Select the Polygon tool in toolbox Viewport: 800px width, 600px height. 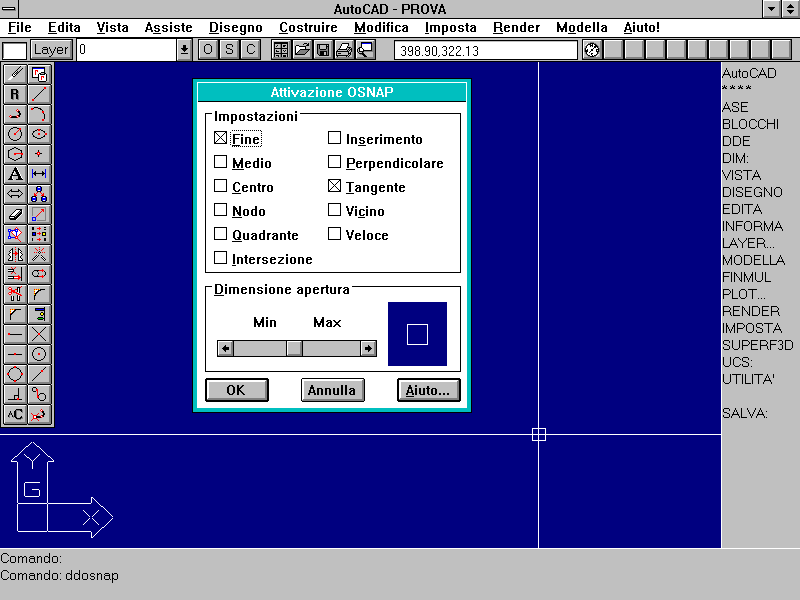coord(15,154)
